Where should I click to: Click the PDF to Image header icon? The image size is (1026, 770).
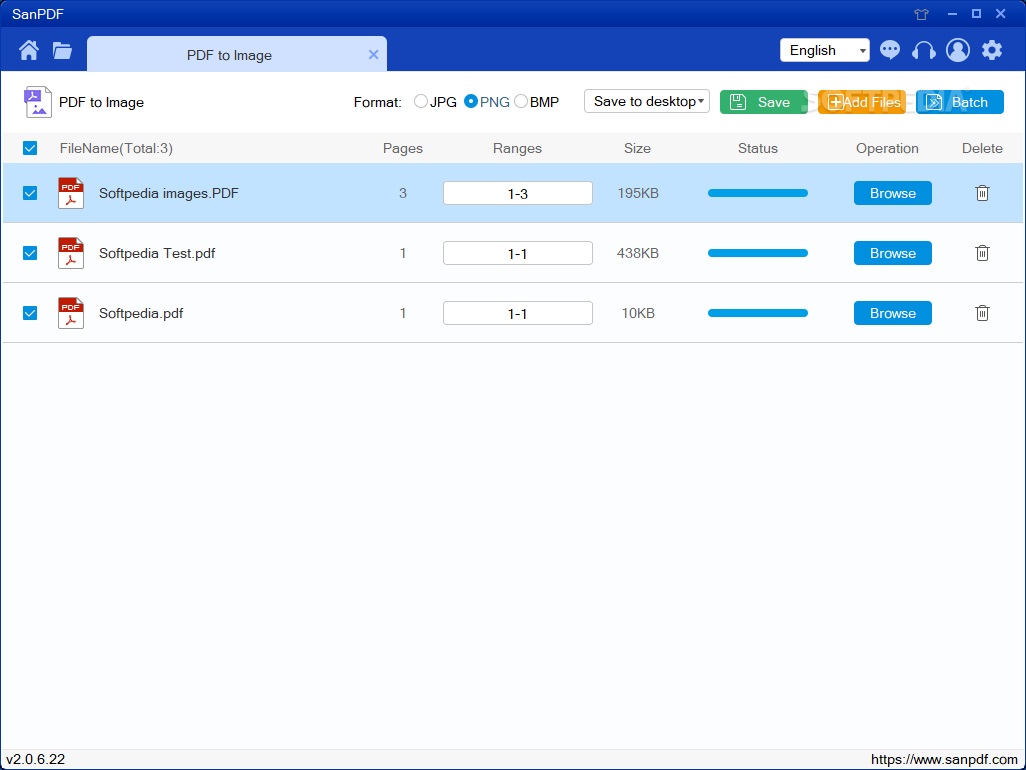click(37, 102)
